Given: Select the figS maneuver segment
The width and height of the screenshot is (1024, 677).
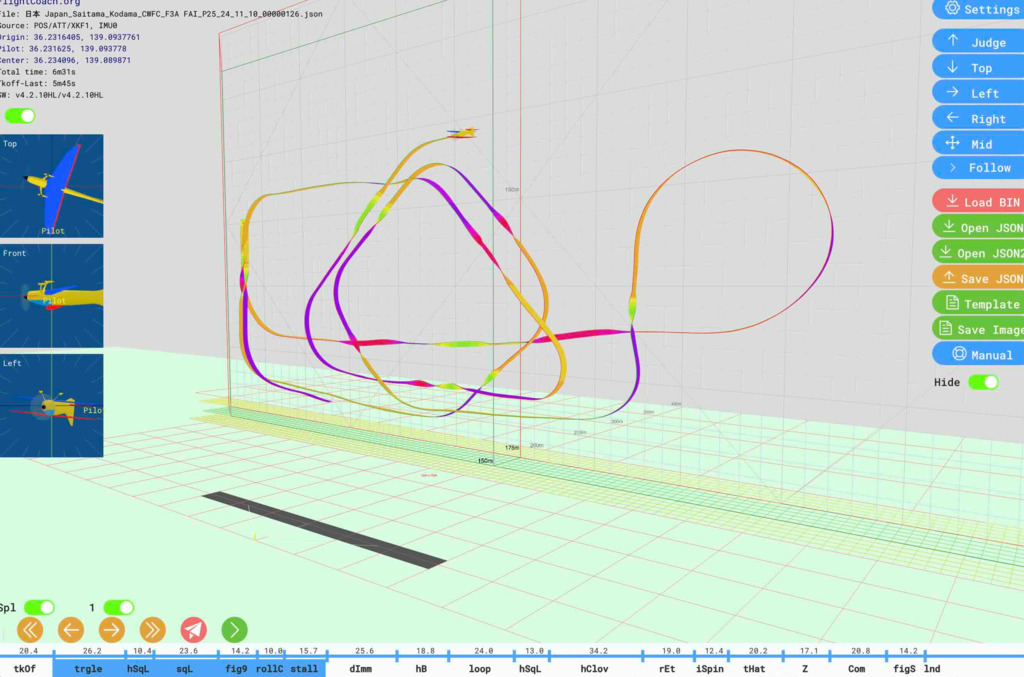Looking at the screenshot, I should (x=904, y=668).
